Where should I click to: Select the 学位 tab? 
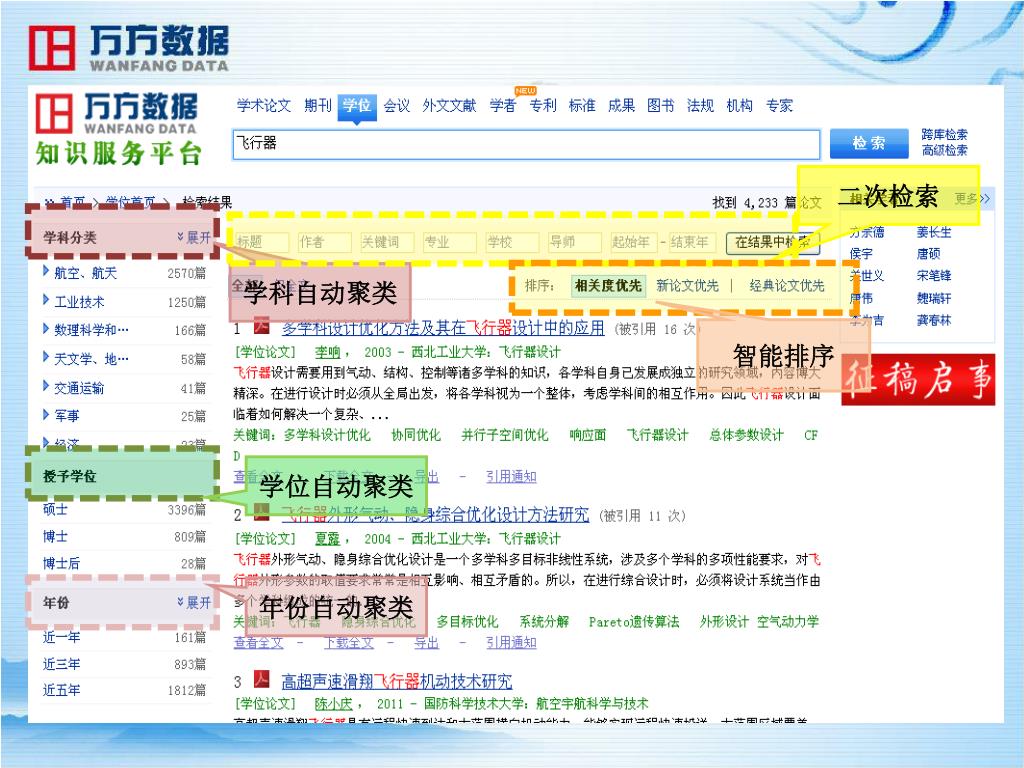click(x=357, y=106)
